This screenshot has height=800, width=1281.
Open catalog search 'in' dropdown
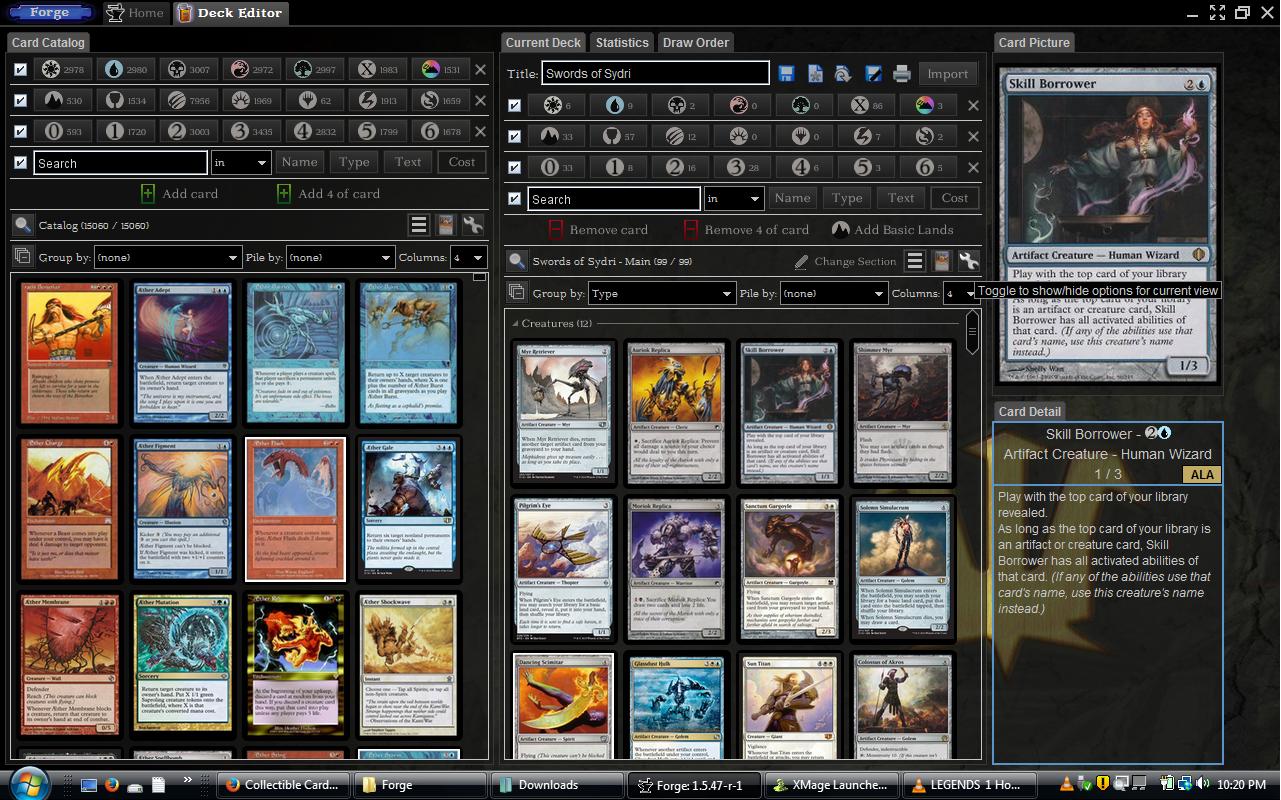[240, 163]
